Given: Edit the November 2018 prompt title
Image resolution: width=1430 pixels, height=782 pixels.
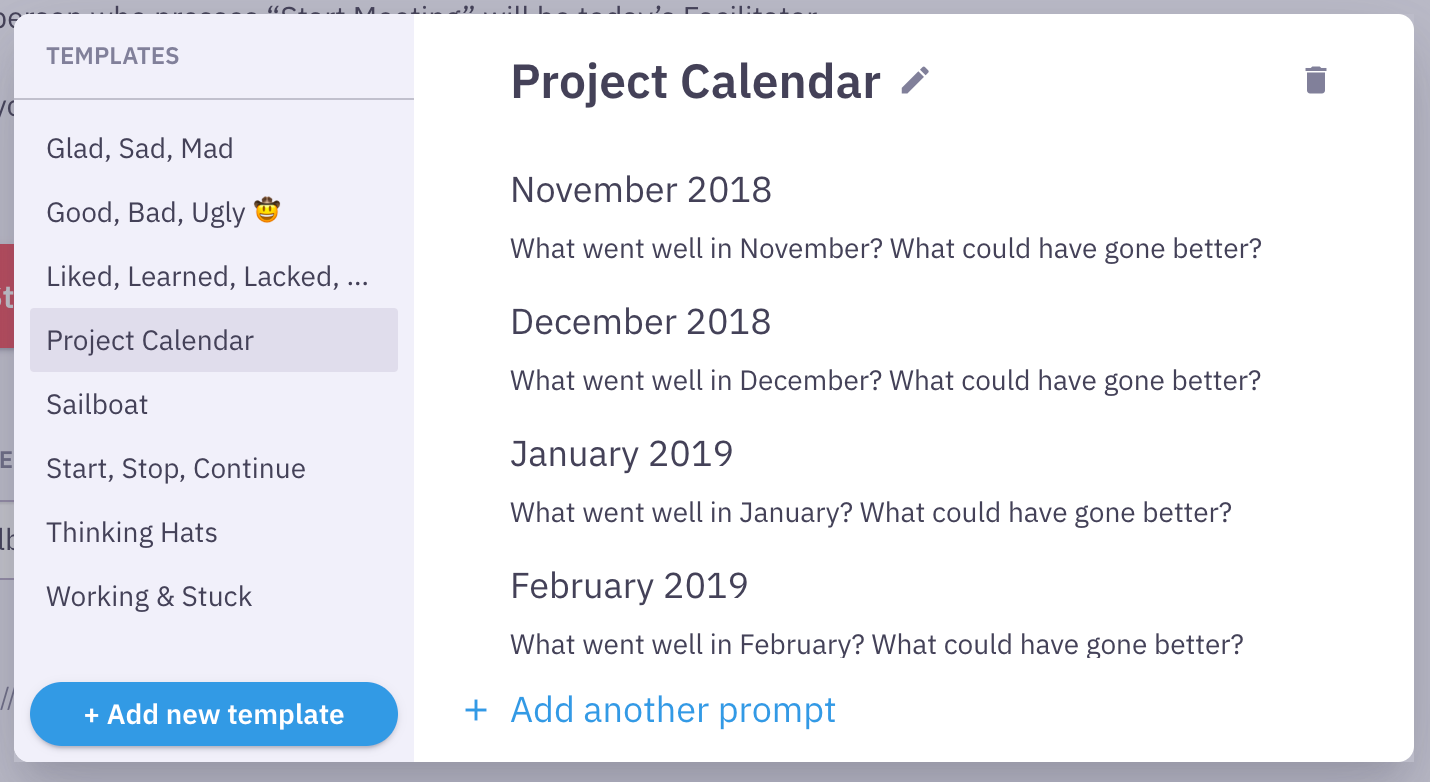Looking at the screenshot, I should pyautogui.click(x=641, y=190).
